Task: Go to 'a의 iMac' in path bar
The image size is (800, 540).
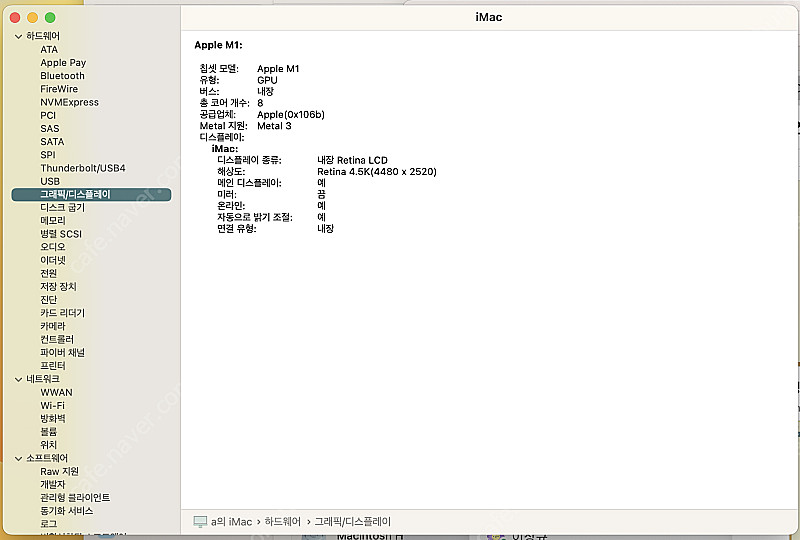Action: (231, 522)
